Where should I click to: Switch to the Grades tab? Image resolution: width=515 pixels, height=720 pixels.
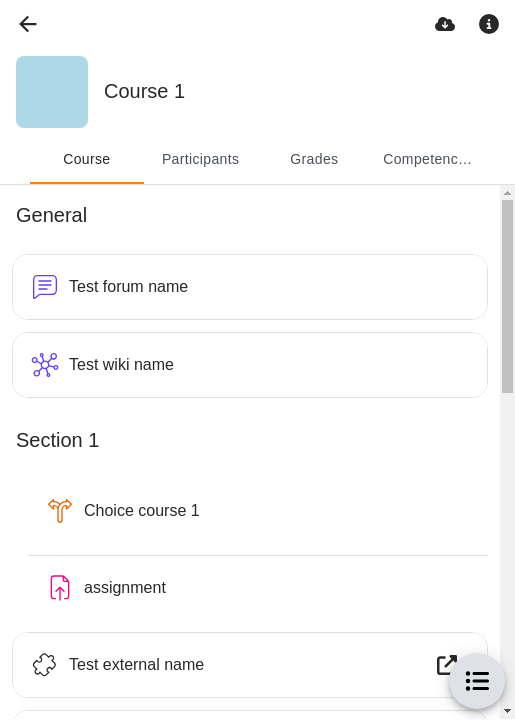(x=314, y=159)
